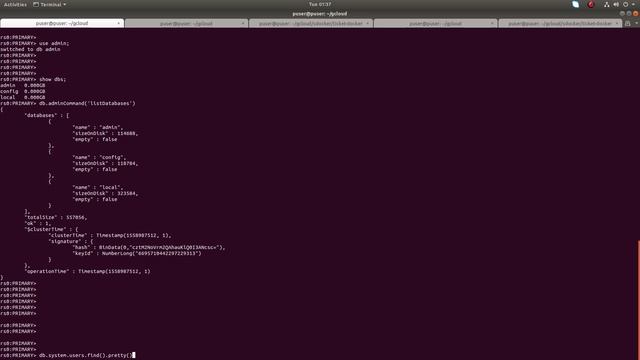The width and height of the screenshot is (640, 360).
Task: Click the new tab icon beside tab bar
Action: coord(628,23)
